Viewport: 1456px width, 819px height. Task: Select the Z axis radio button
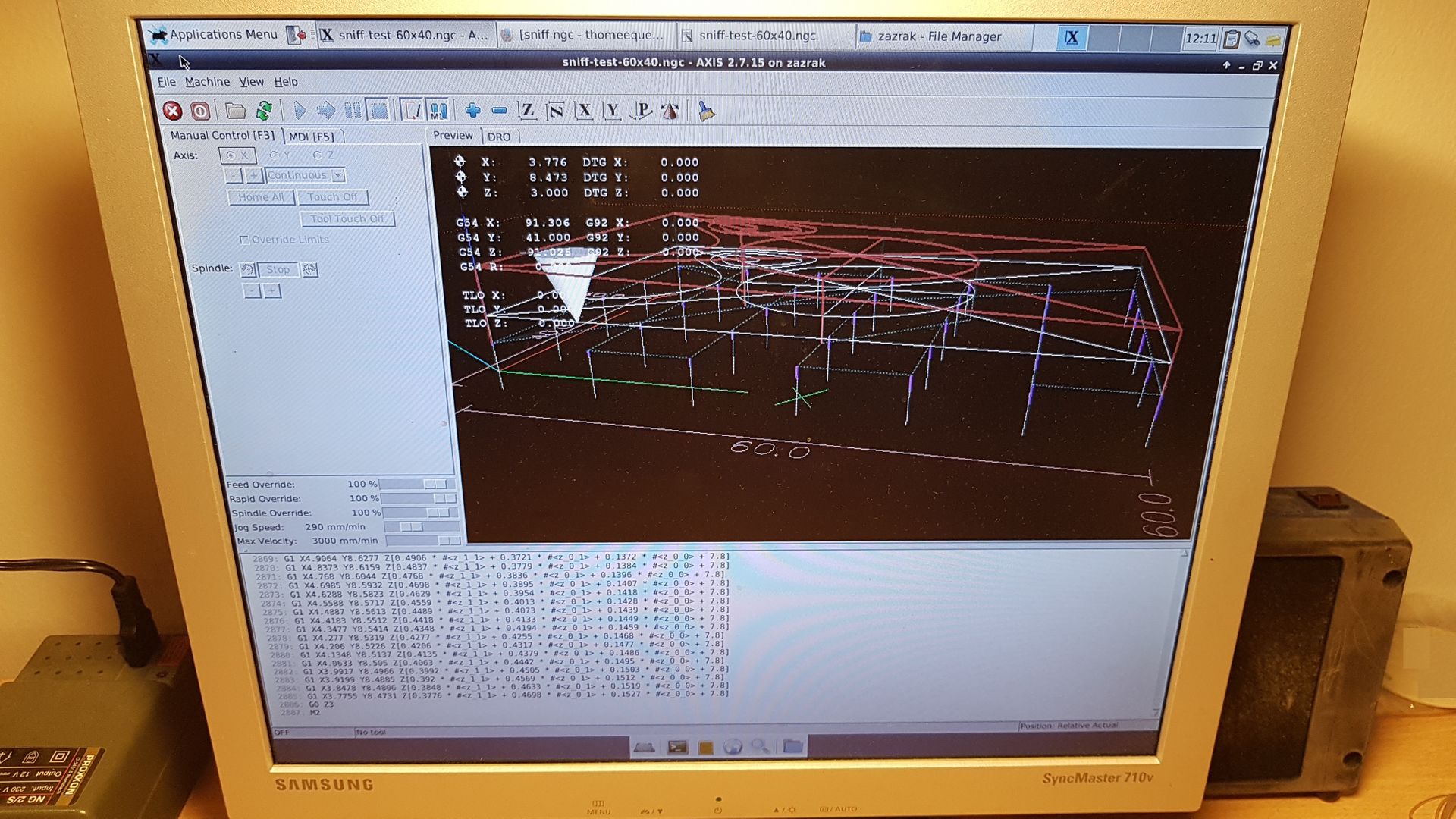[318, 155]
